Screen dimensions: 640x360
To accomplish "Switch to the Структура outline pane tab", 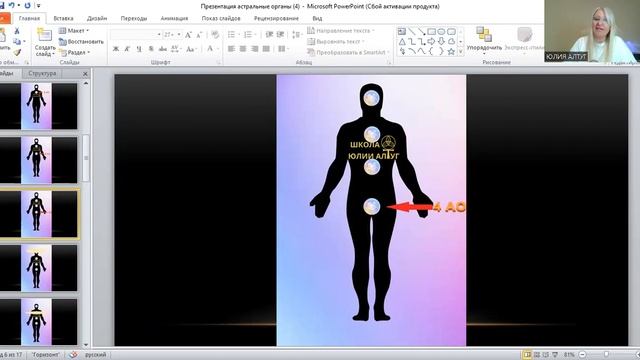I will [x=42, y=73].
